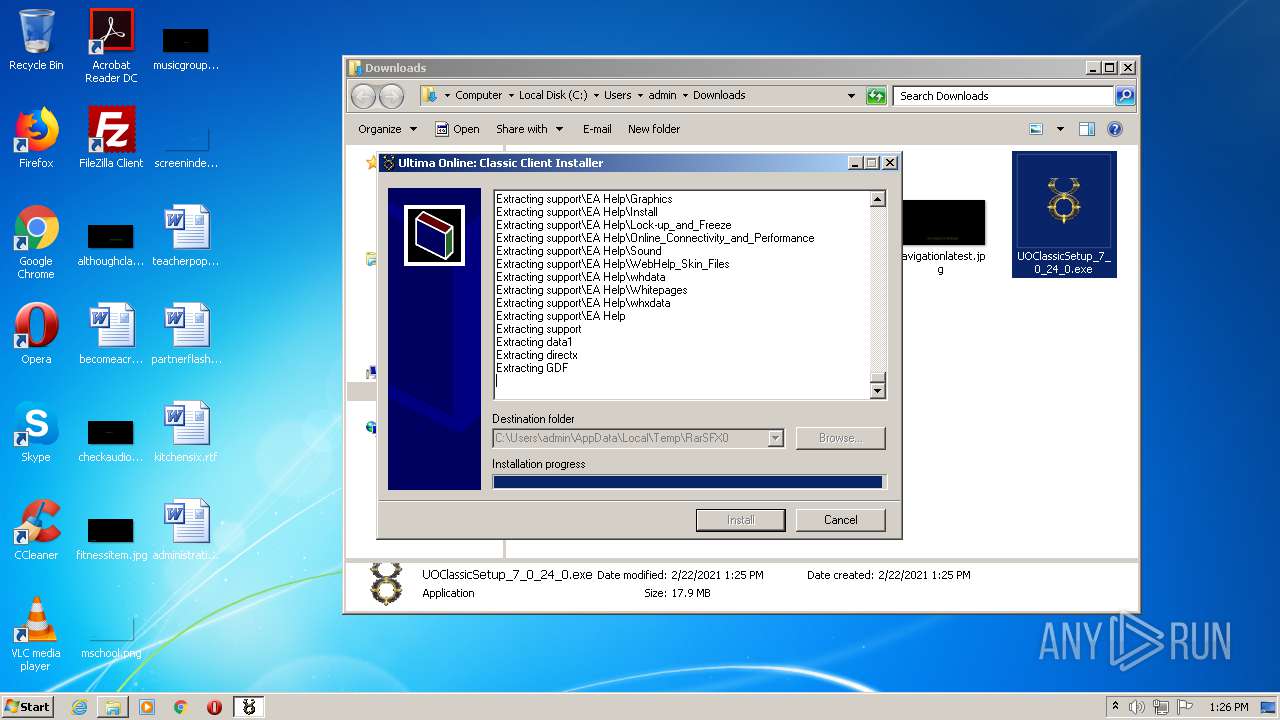The height and width of the screenshot is (720, 1280).
Task: Click extraction log scrollbar down arrow
Action: [x=877, y=392]
